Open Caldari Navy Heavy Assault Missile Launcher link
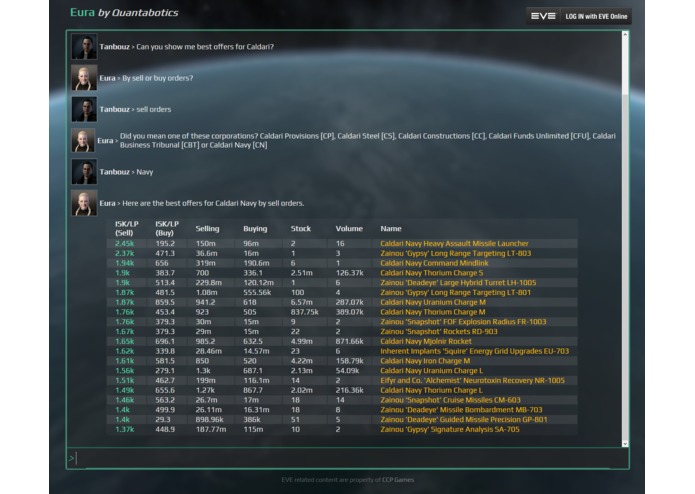 tap(454, 243)
